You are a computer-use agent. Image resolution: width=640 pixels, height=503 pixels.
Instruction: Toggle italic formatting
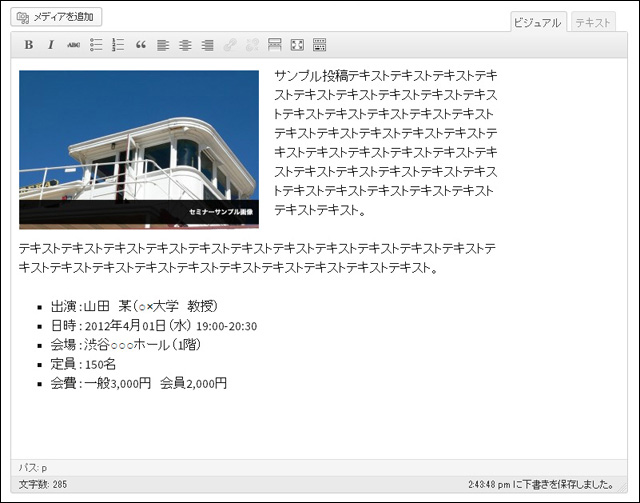tap(51, 45)
